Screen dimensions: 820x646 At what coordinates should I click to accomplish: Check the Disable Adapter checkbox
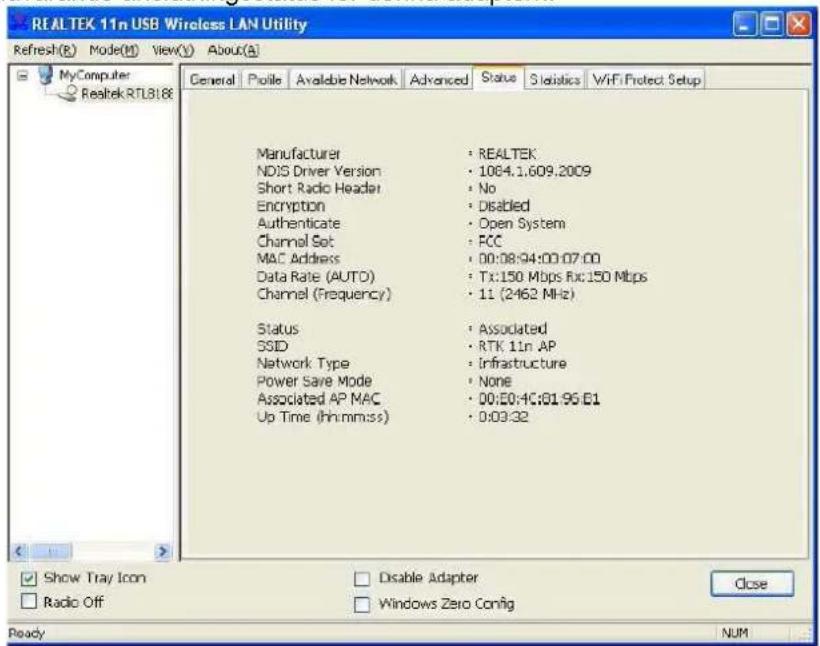tap(362, 579)
